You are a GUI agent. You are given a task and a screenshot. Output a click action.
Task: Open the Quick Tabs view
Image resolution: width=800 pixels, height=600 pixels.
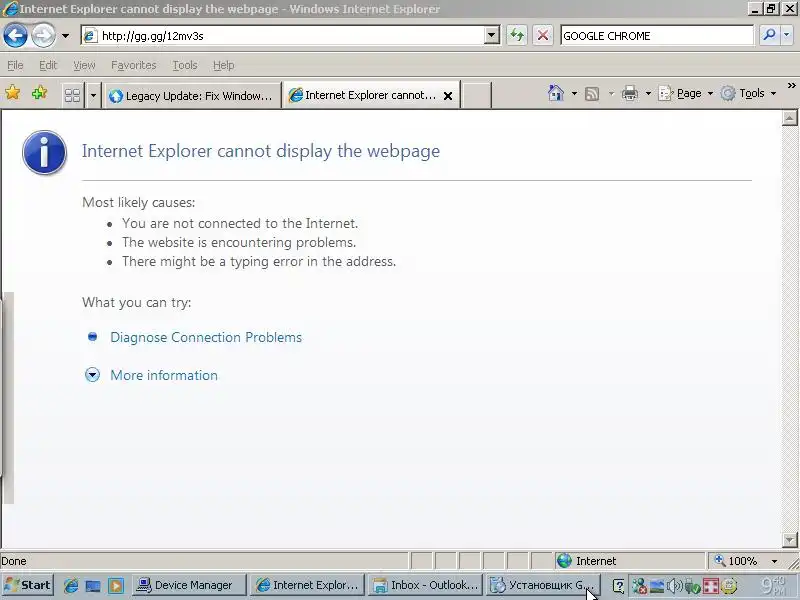point(72,95)
